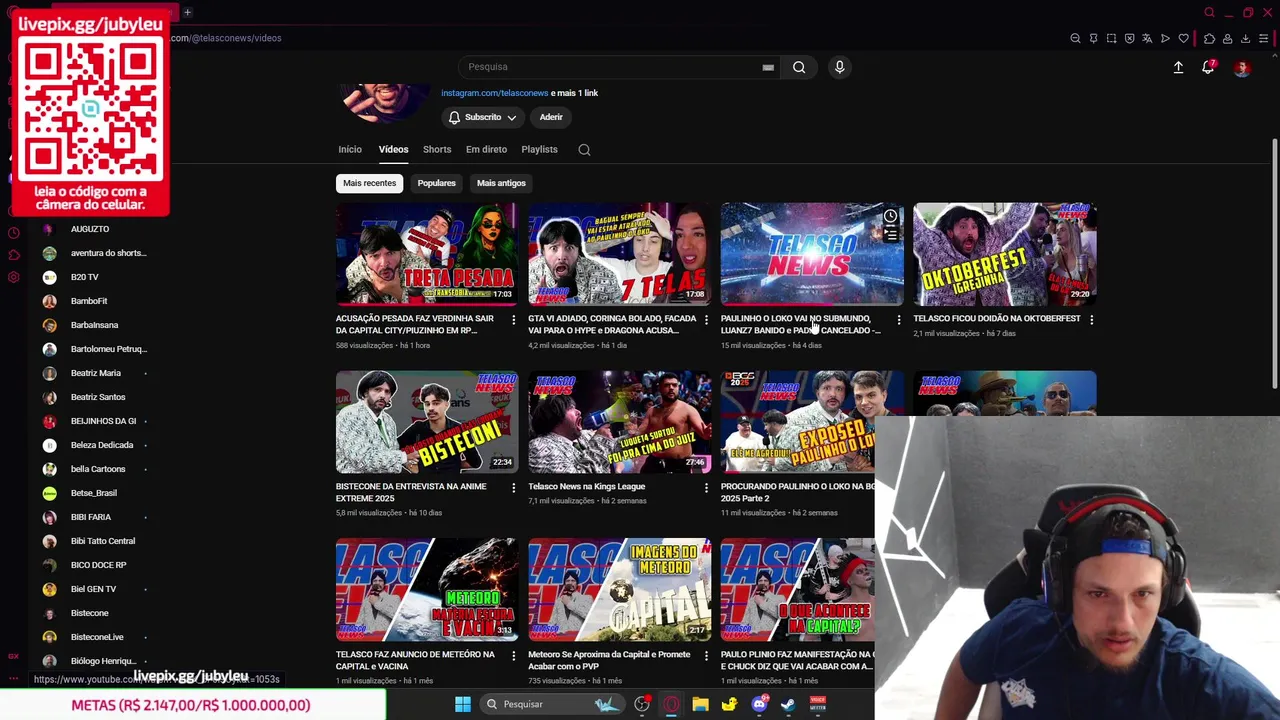This screenshot has height=720, width=1280.
Task: Click the YouTube create upload icon
Action: (x=1178, y=67)
